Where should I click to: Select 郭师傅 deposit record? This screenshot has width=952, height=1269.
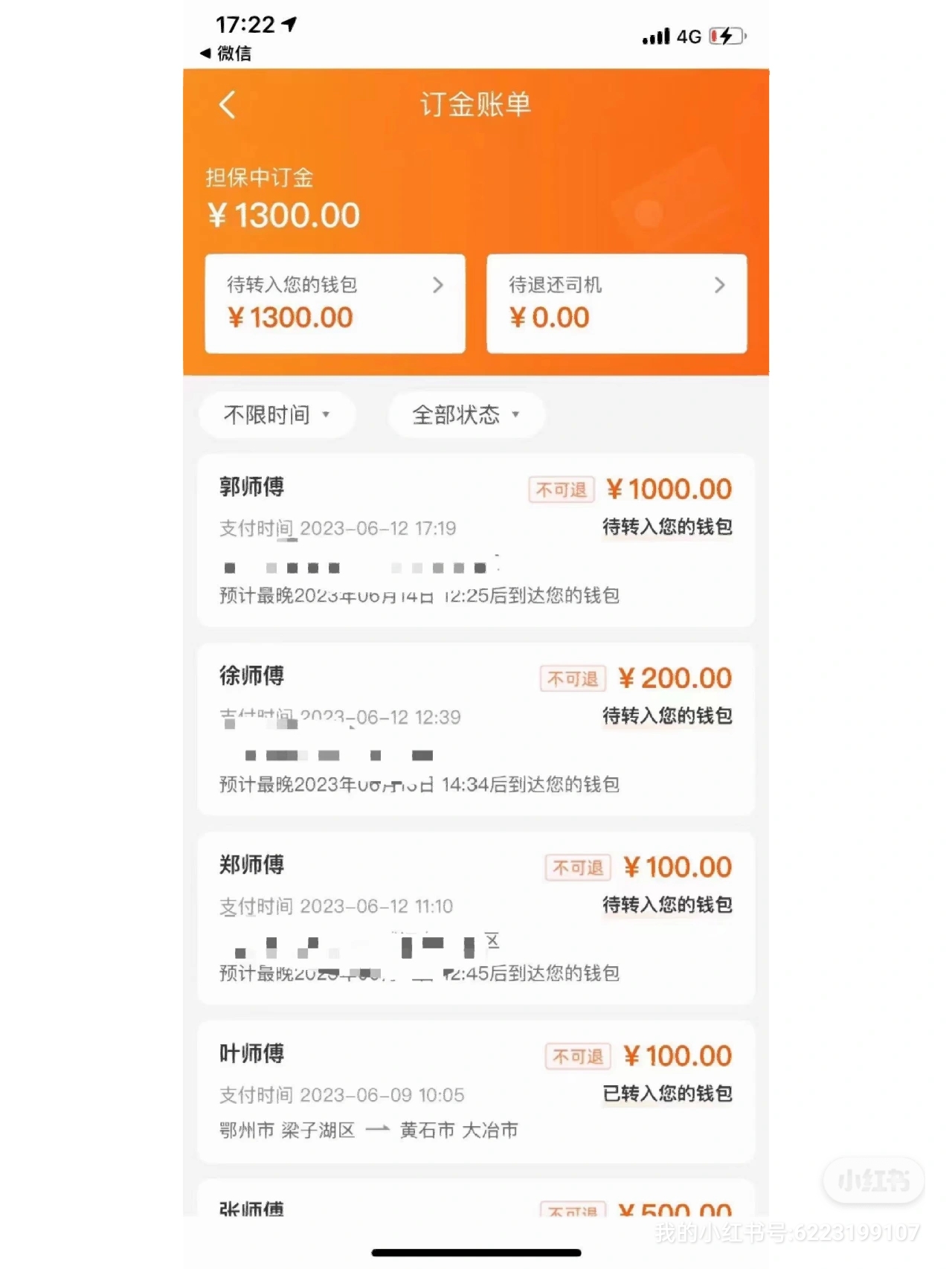(x=476, y=541)
